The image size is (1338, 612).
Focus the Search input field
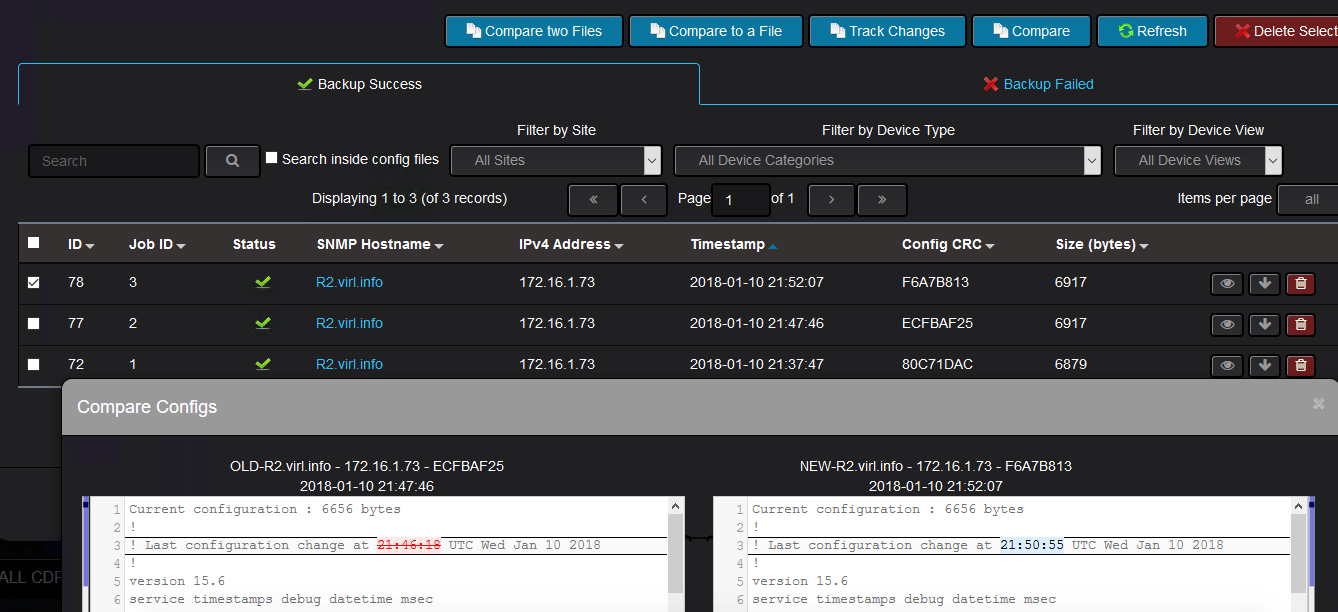point(114,161)
